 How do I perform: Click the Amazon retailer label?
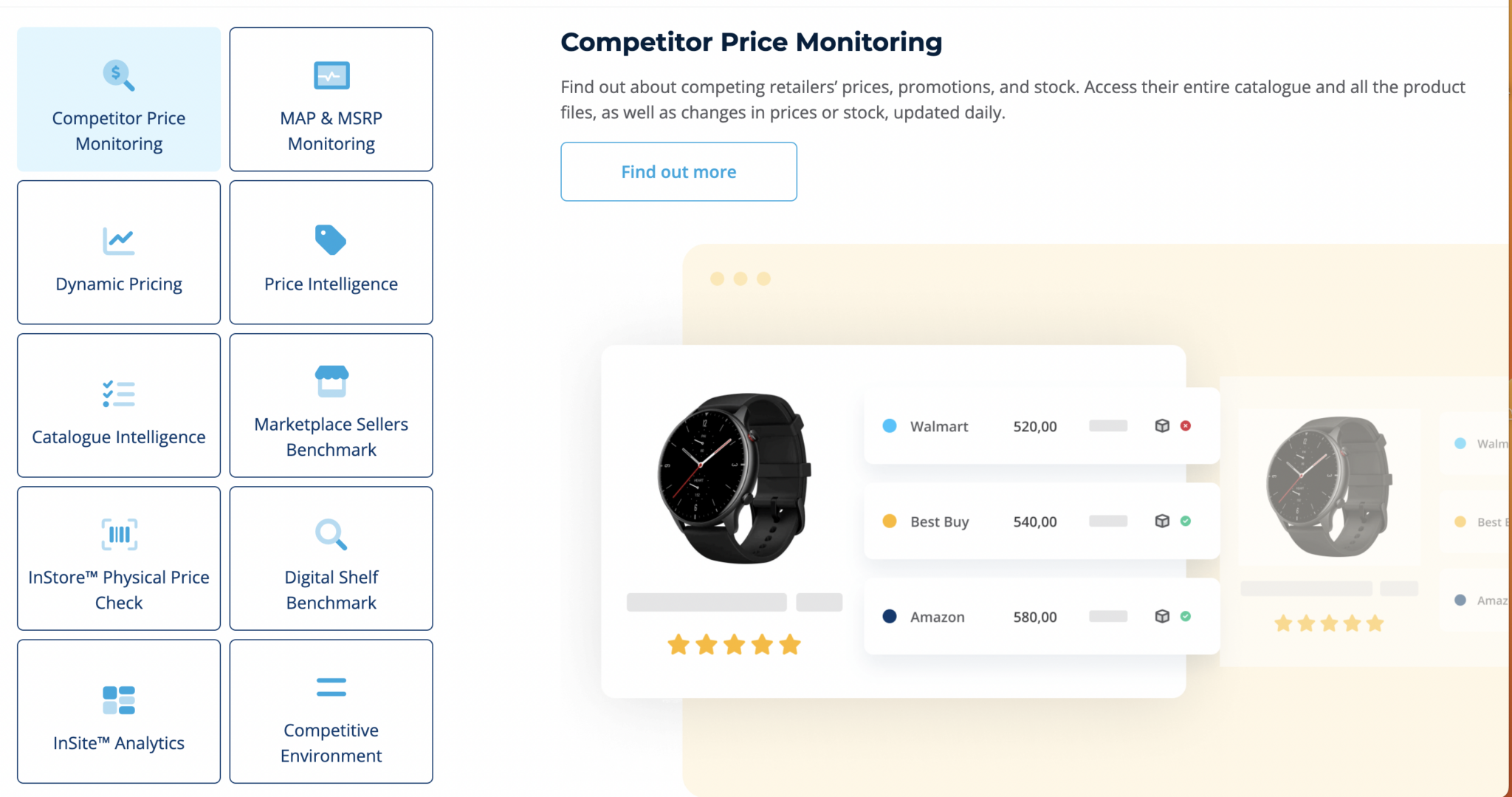pos(938,616)
